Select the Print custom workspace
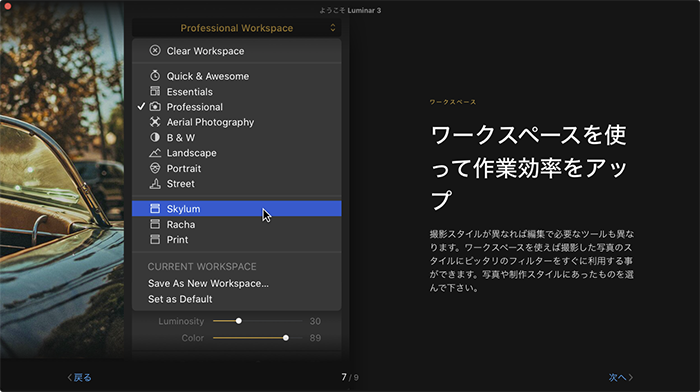This screenshot has height=392, width=700. click(237, 239)
